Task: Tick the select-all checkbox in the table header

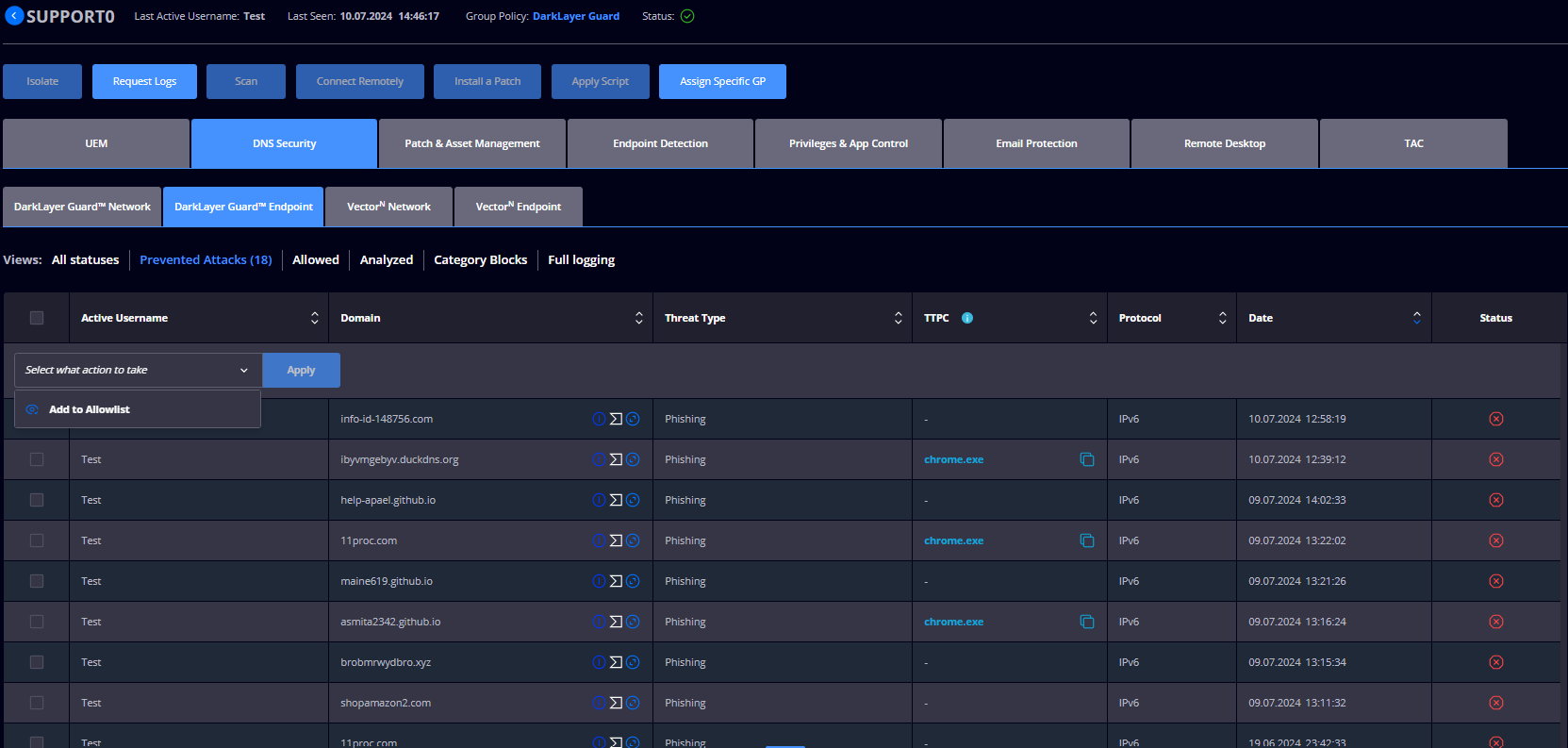Action: point(37,318)
